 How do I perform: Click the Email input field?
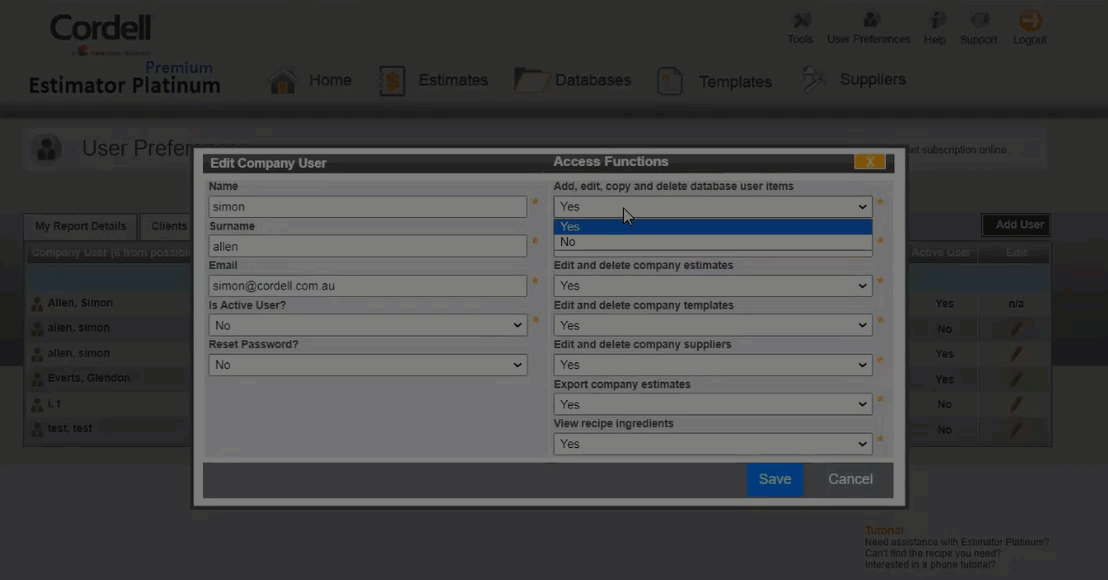[x=367, y=285]
